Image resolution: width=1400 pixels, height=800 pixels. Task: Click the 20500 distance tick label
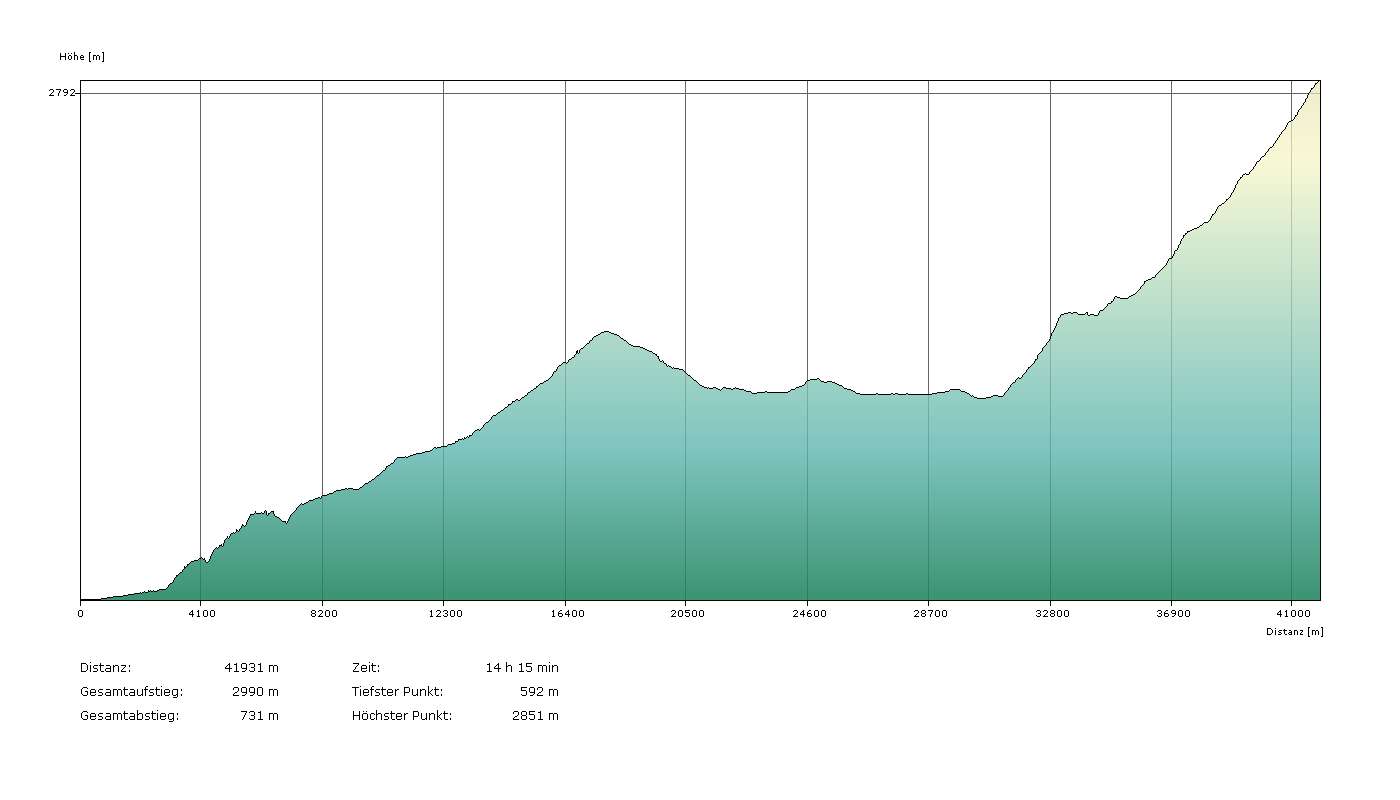coord(687,614)
